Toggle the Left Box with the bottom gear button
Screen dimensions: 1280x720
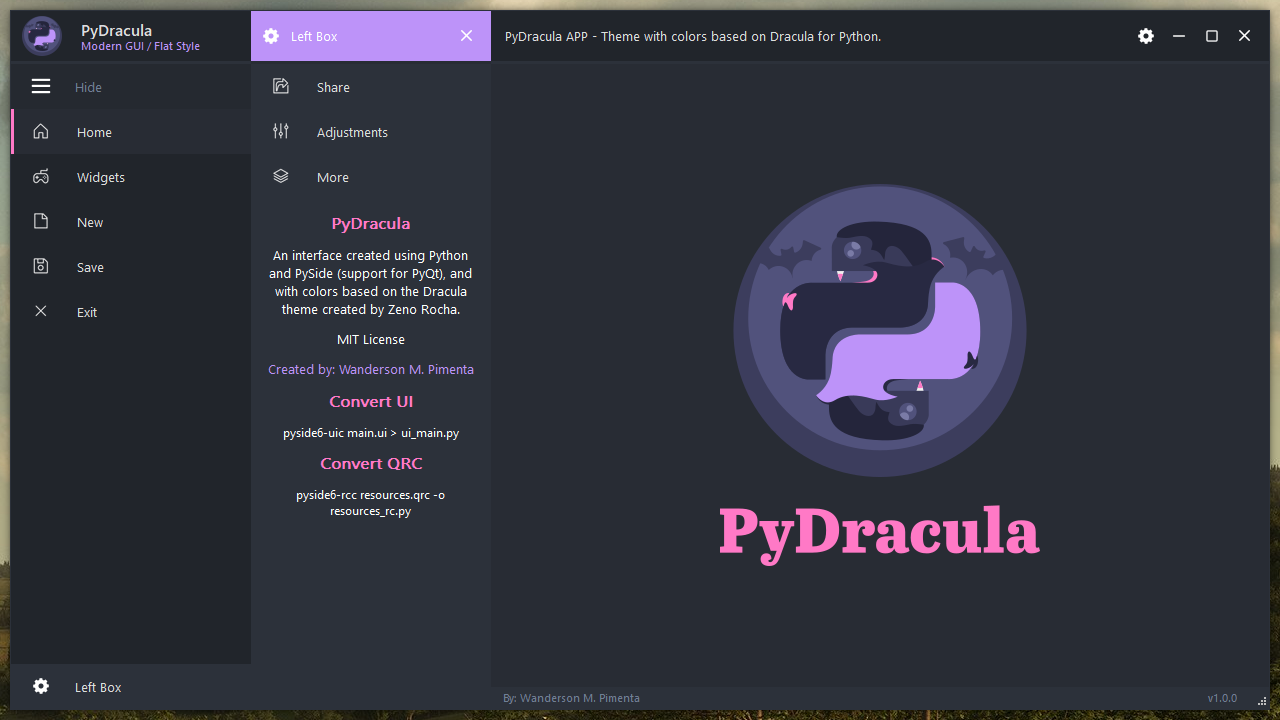tap(40, 686)
